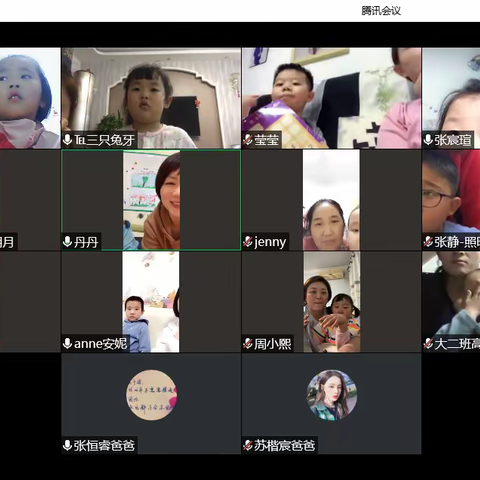
Task: Click the name label anne安妮
Action: pyautogui.click(x=100, y=344)
